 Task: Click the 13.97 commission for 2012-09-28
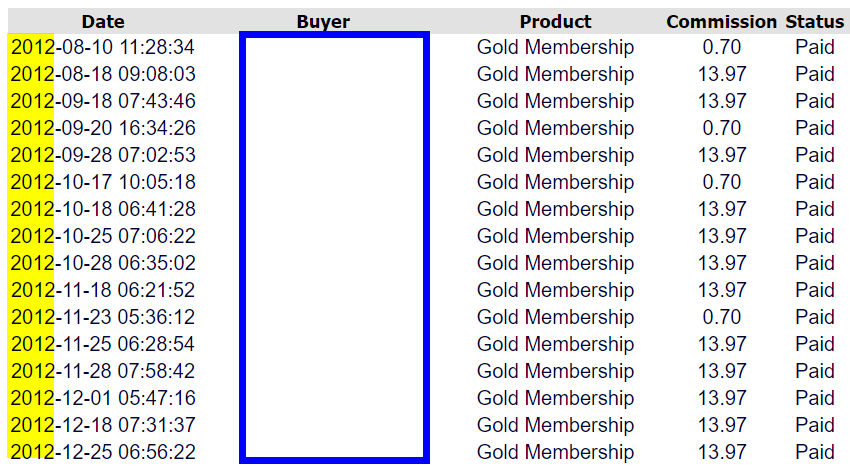point(721,155)
